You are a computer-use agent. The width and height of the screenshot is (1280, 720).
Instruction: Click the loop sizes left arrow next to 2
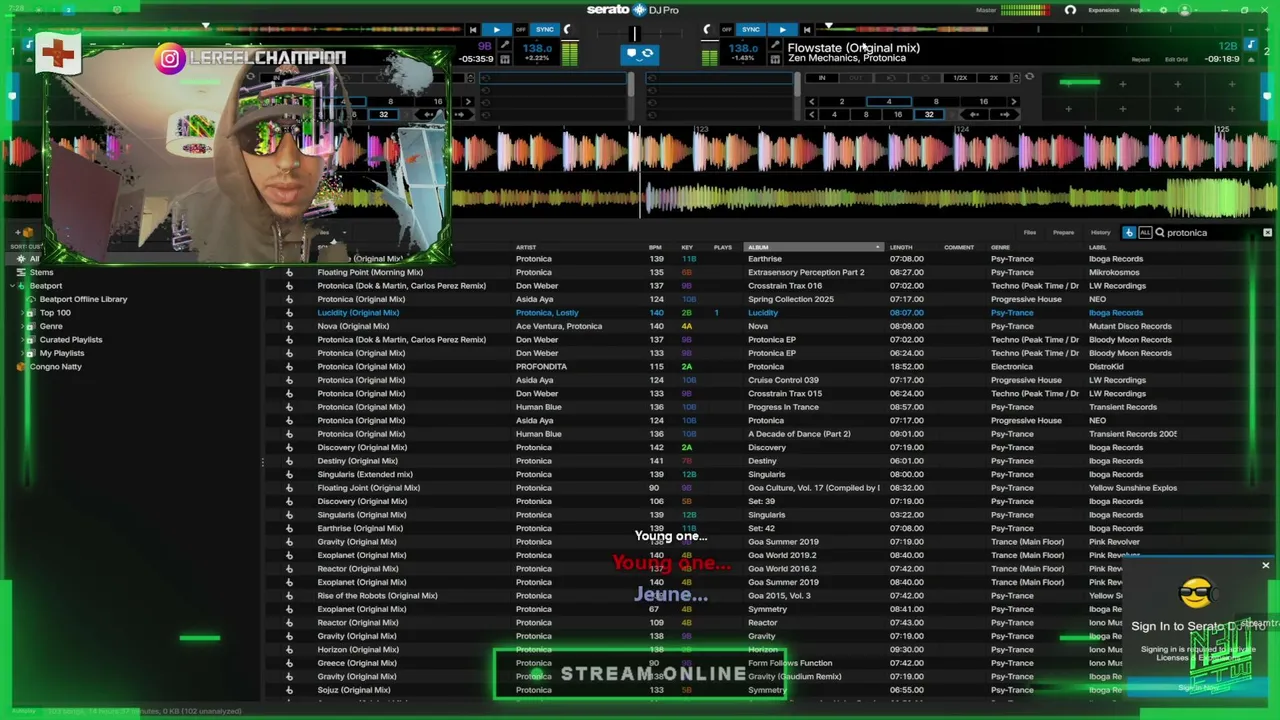click(x=812, y=101)
